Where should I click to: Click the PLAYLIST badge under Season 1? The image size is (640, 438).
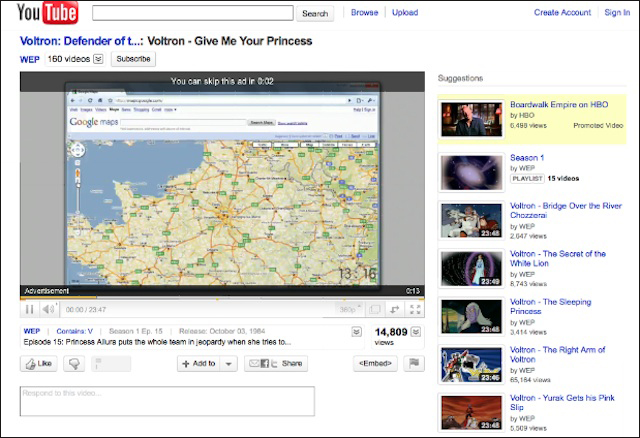tap(527, 178)
